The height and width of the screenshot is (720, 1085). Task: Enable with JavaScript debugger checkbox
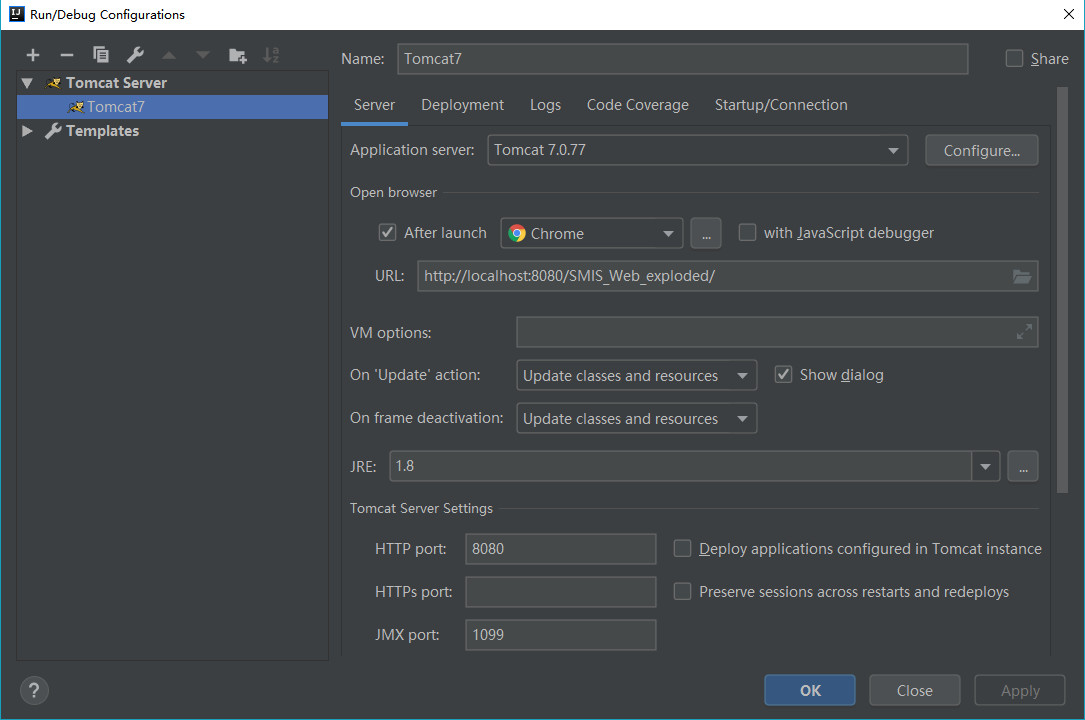(747, 232)
